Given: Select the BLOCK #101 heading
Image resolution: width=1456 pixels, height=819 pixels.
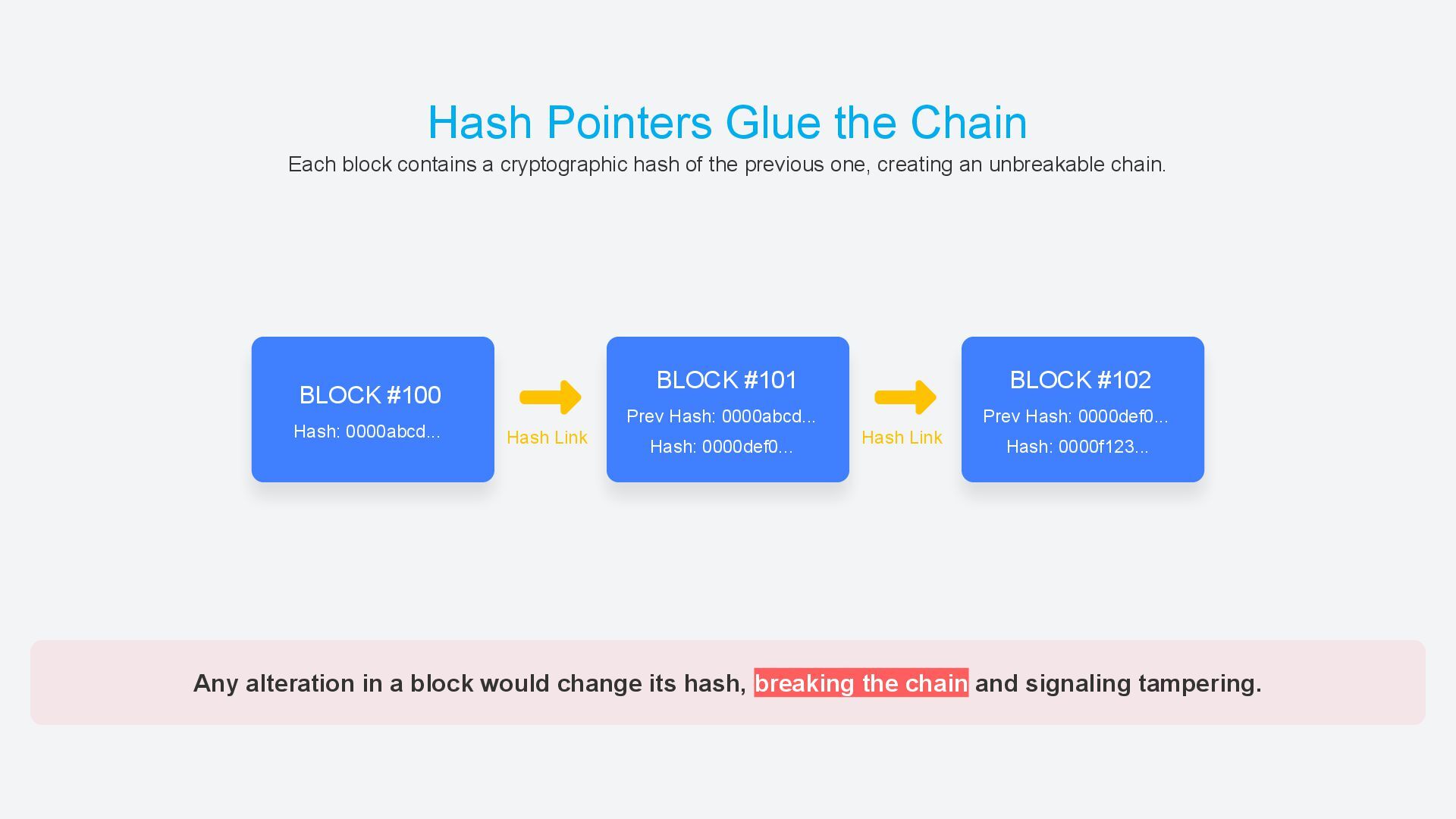Looking at the screenshot, I should tap(726, 380).
